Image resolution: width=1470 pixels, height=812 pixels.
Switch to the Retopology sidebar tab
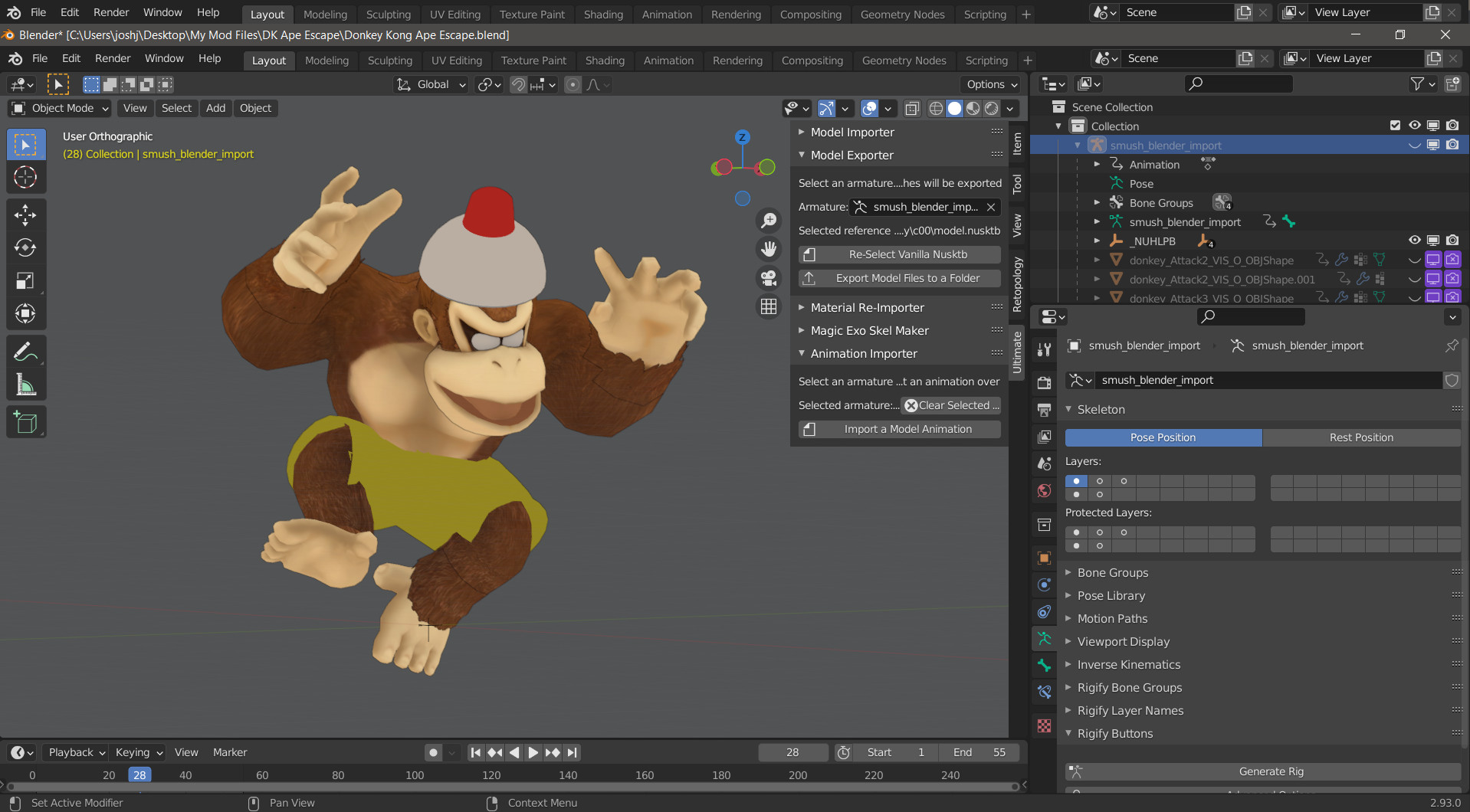[1017, 284]
